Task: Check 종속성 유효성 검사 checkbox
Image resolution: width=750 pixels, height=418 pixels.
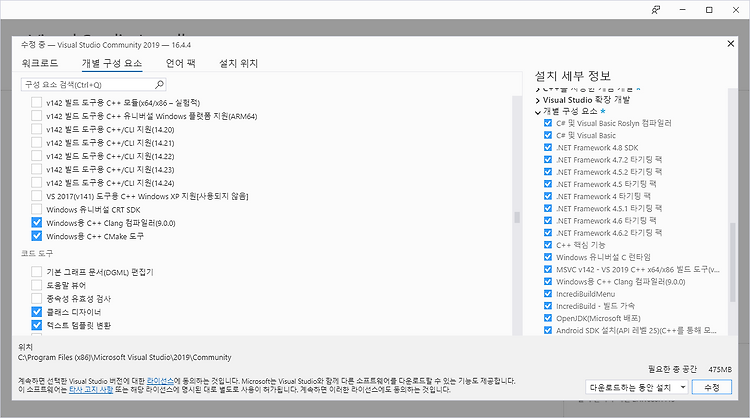Action: (x=36, y=299)
